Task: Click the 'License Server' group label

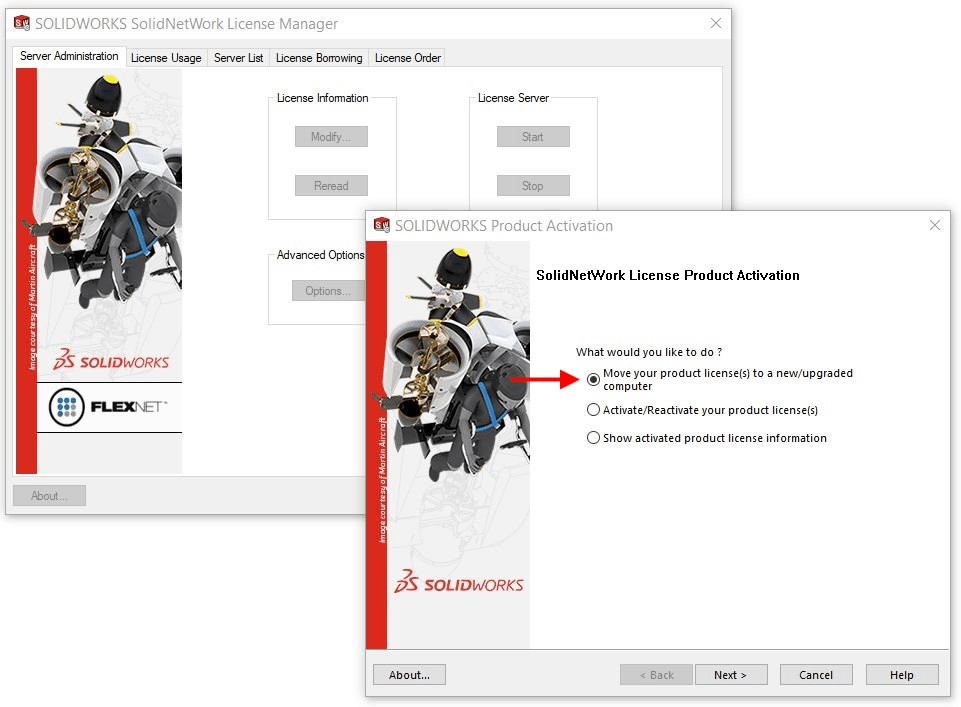Action: (x=513, y=98)
